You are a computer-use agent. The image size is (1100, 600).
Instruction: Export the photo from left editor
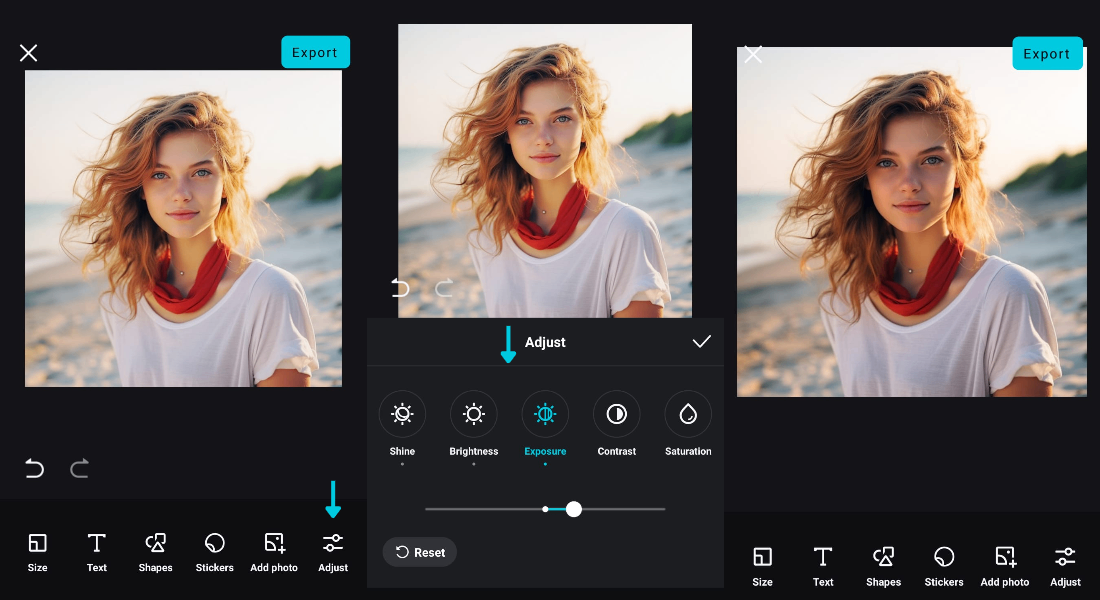pyautogui.click(x=315, y=52)
